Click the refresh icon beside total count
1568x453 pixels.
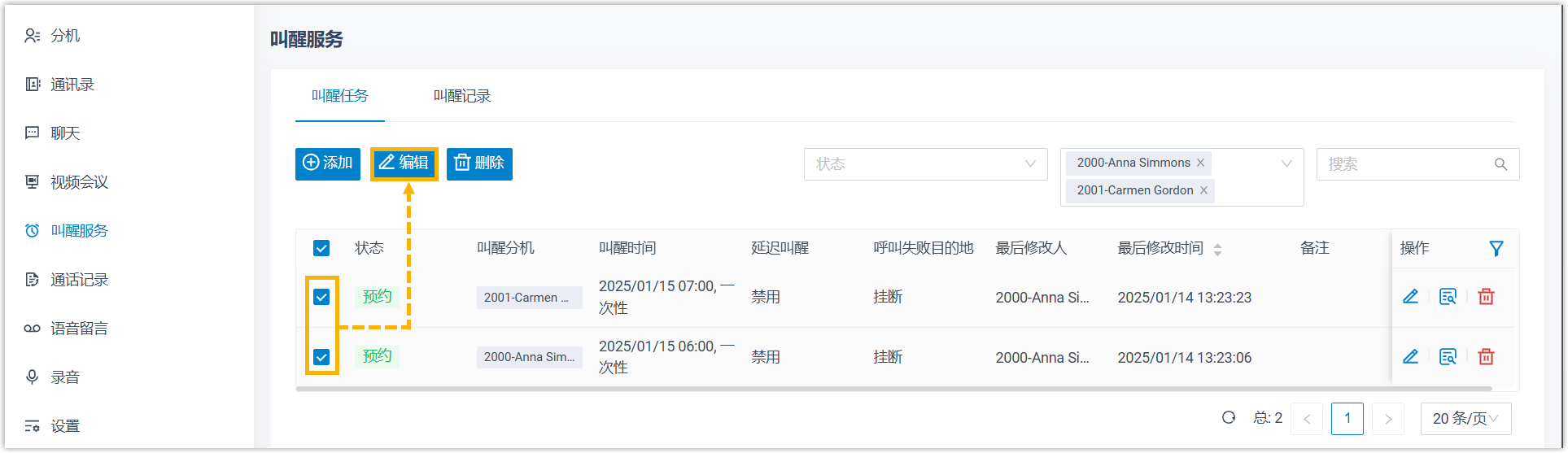coord(1229,418)
